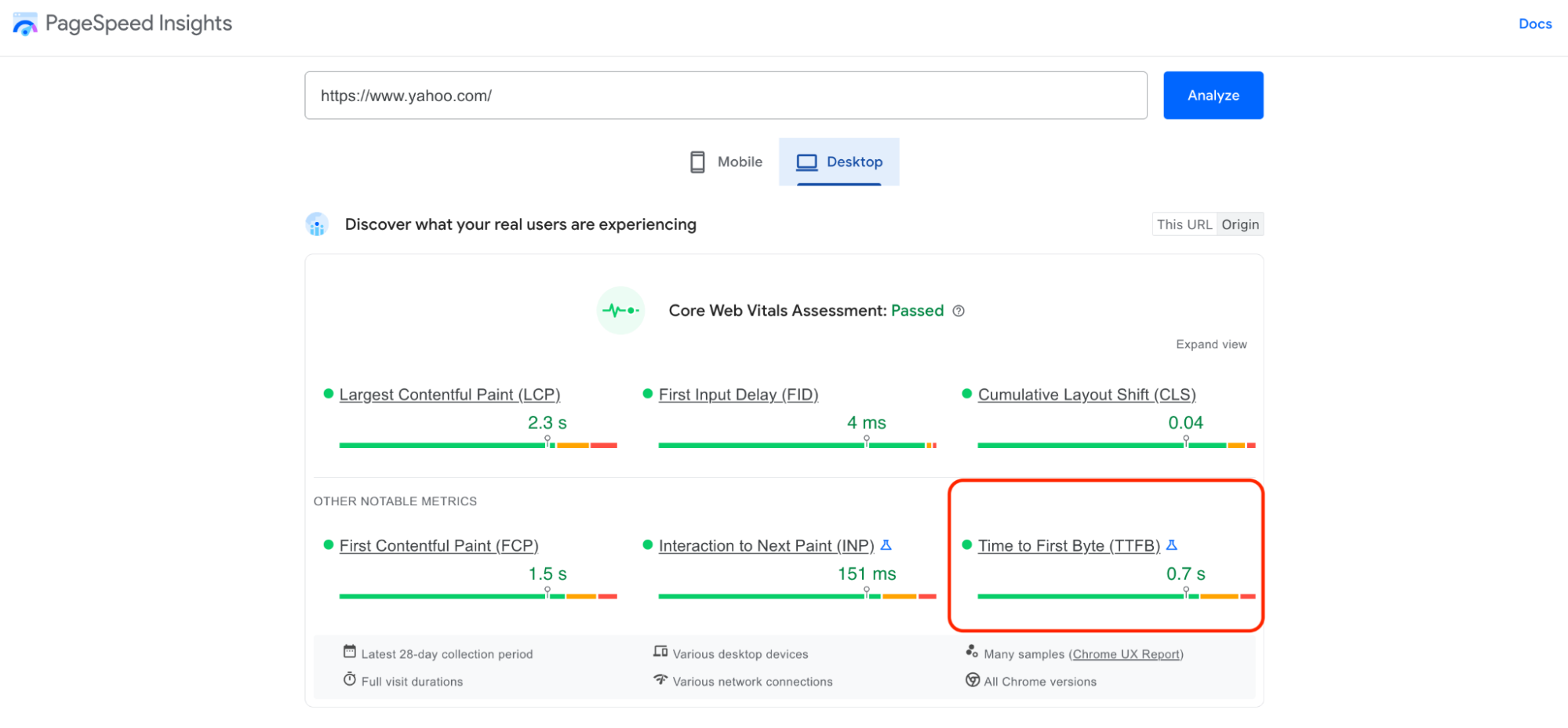Open Interaction to Next Paint (INP) link
1568x728 pixels.
(x=766, y=546)
